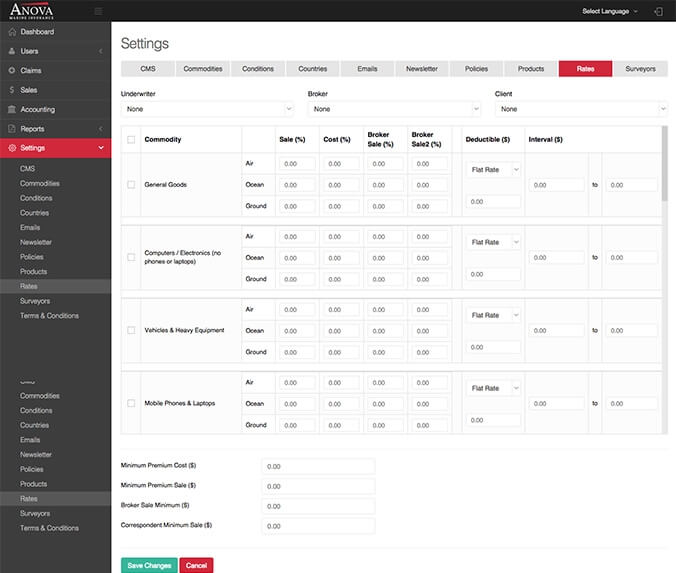
Task: Click the Minimum Premium Cost input field
Action: (317, 466)
